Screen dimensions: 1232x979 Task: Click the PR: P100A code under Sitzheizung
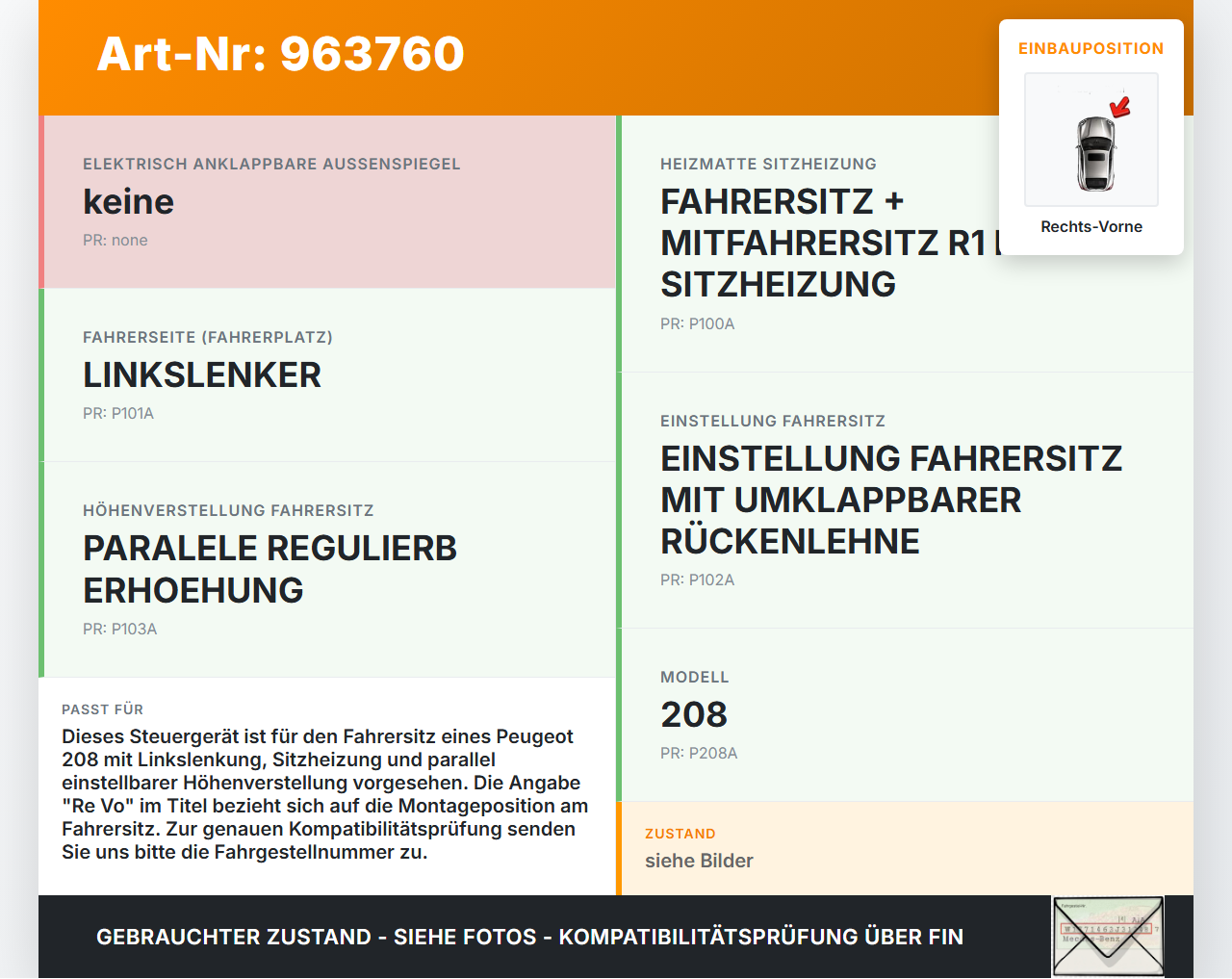pos(697,323)
